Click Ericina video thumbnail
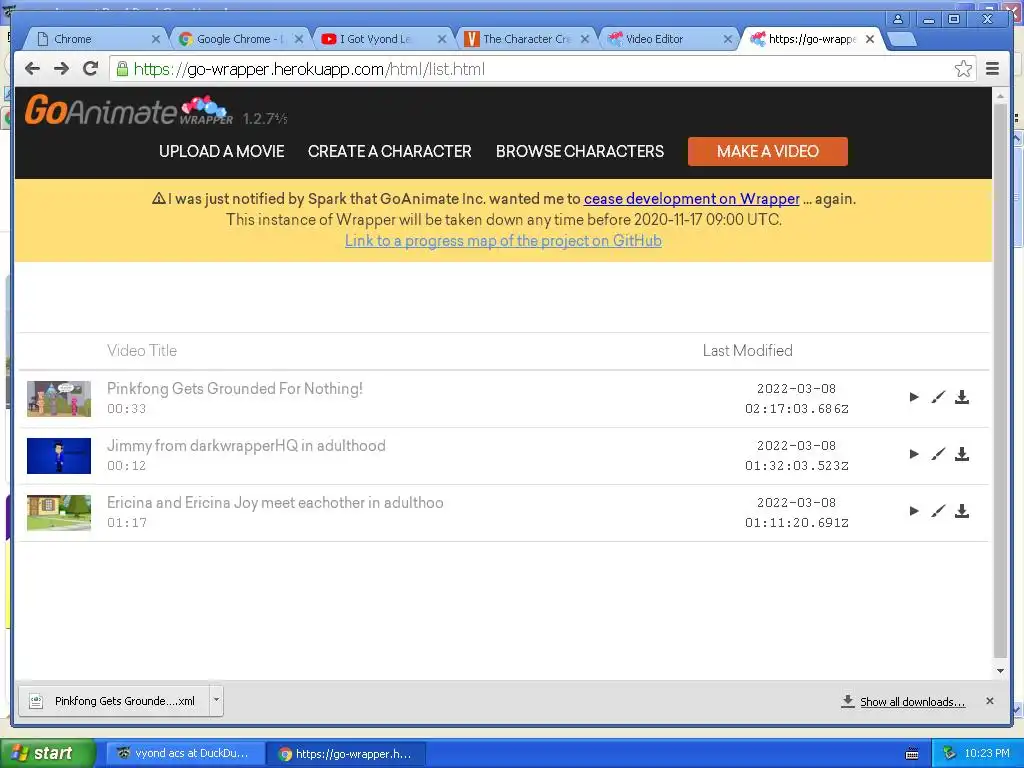1024x768 pixels. tap(59, 512)
